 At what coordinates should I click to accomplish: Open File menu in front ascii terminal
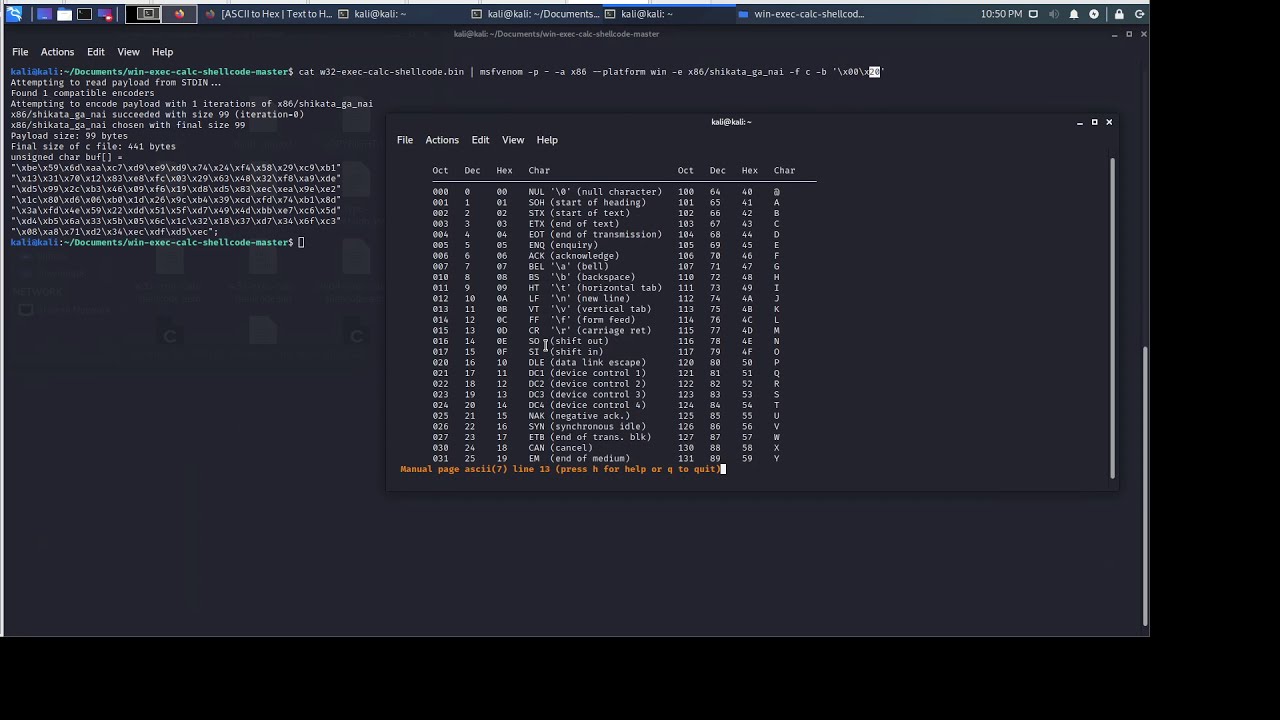pyautogui.click(x=405, y=140)
